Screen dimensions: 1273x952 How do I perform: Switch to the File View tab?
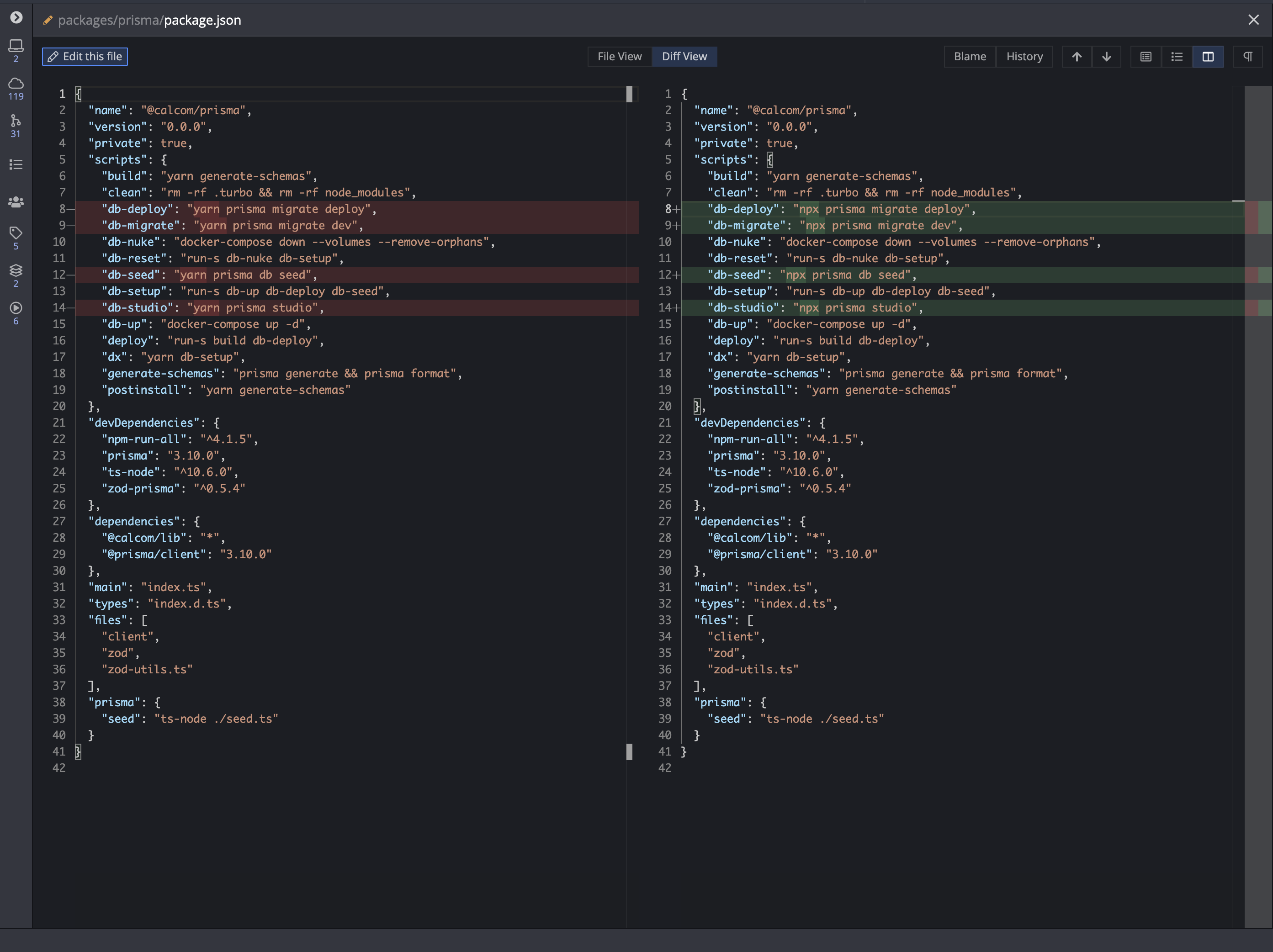click(x=619, y=56)
